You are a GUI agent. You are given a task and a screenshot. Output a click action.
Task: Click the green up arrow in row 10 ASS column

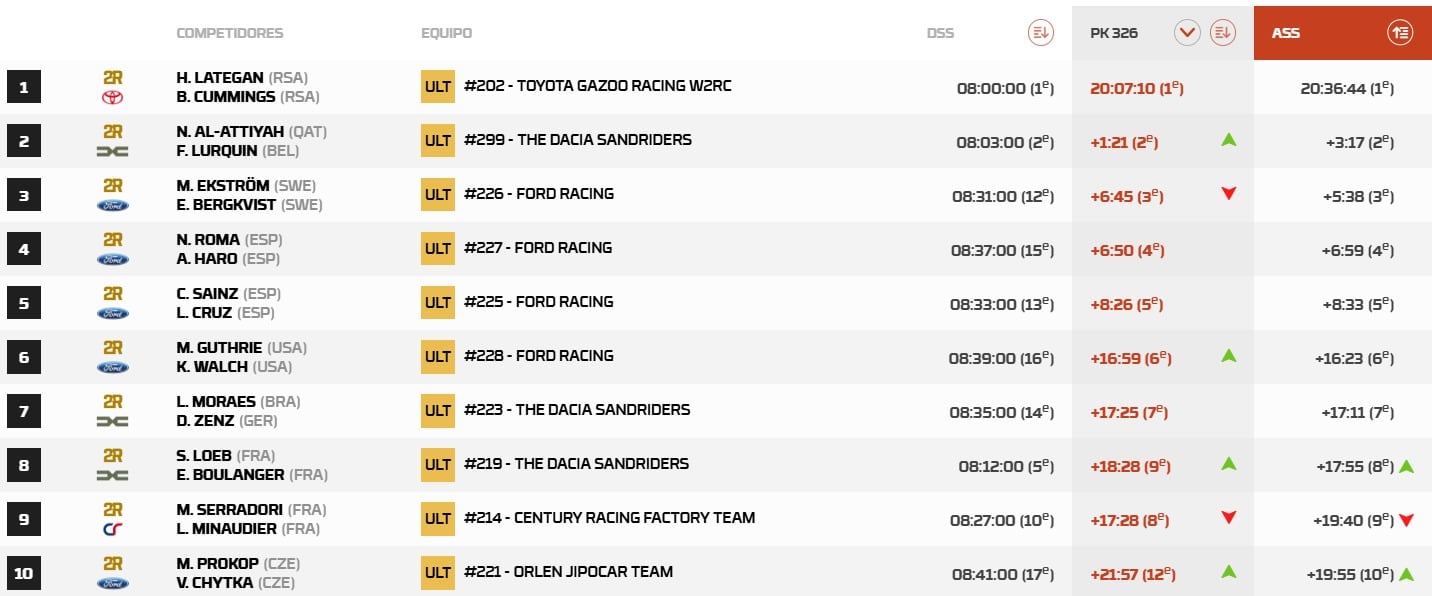[x=1406, y=574]
